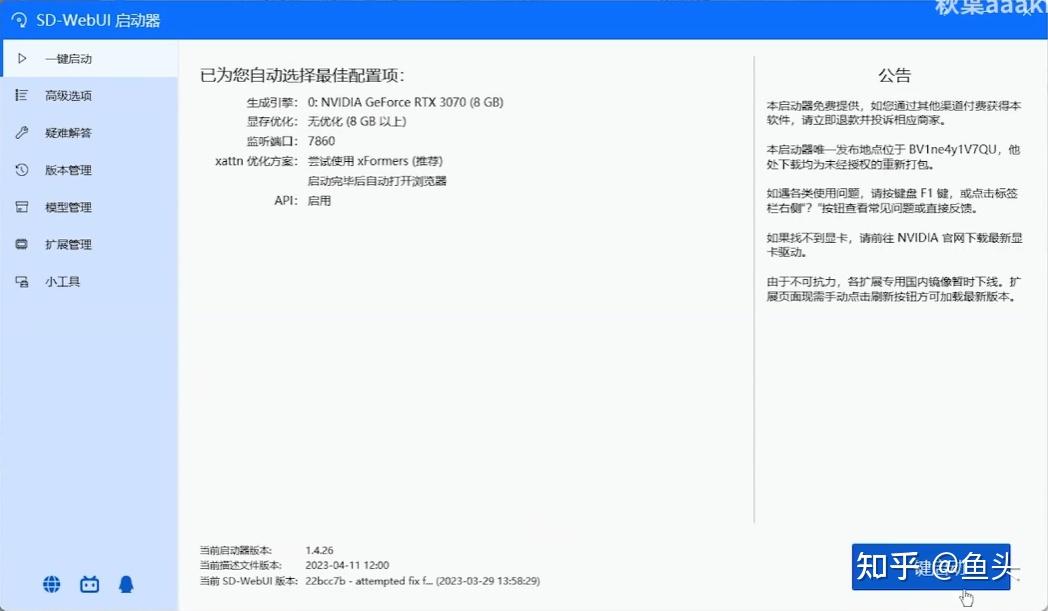Click the play icon beside 一键启动
This screenshot has height=611, width=1048.
[x=22, y=58]
